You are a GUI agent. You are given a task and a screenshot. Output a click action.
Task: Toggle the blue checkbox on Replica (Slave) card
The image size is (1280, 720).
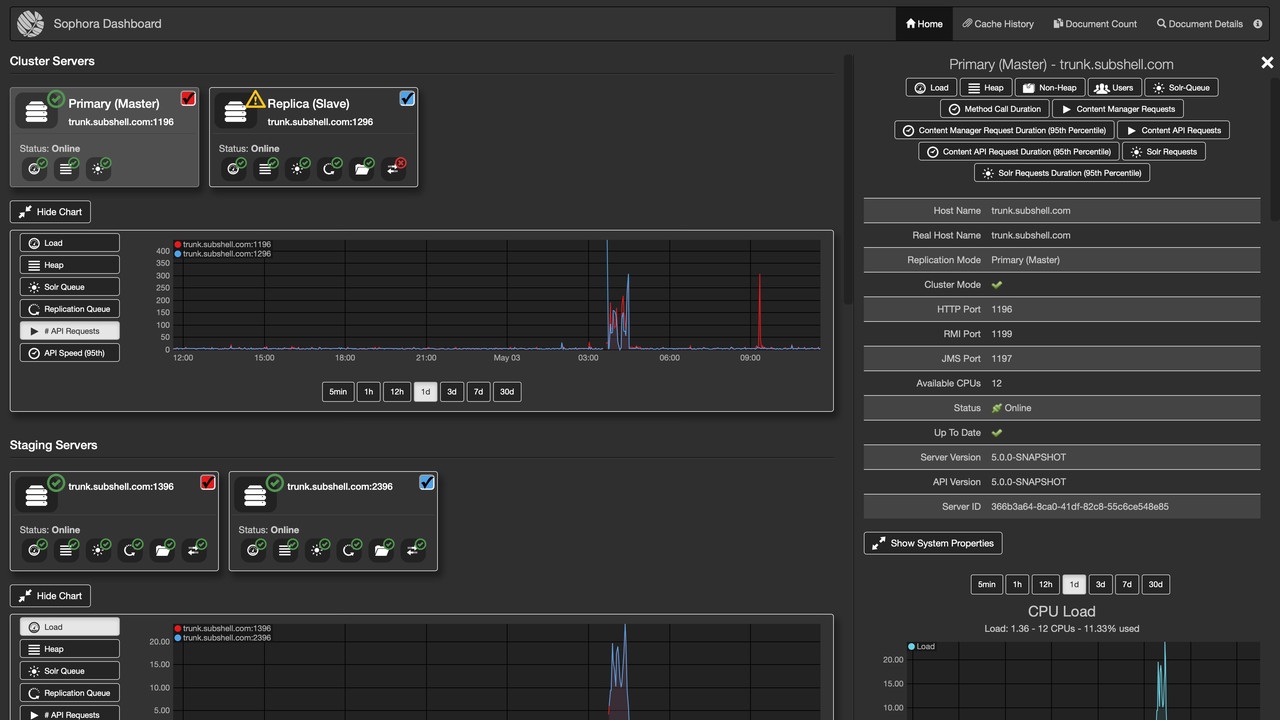[407, 98]
